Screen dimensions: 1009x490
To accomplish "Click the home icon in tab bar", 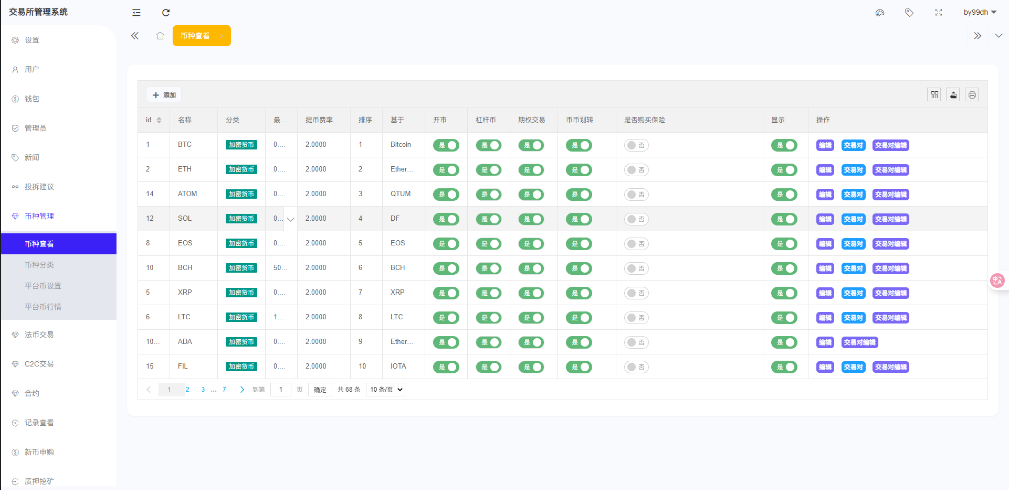I will (160, 35).
